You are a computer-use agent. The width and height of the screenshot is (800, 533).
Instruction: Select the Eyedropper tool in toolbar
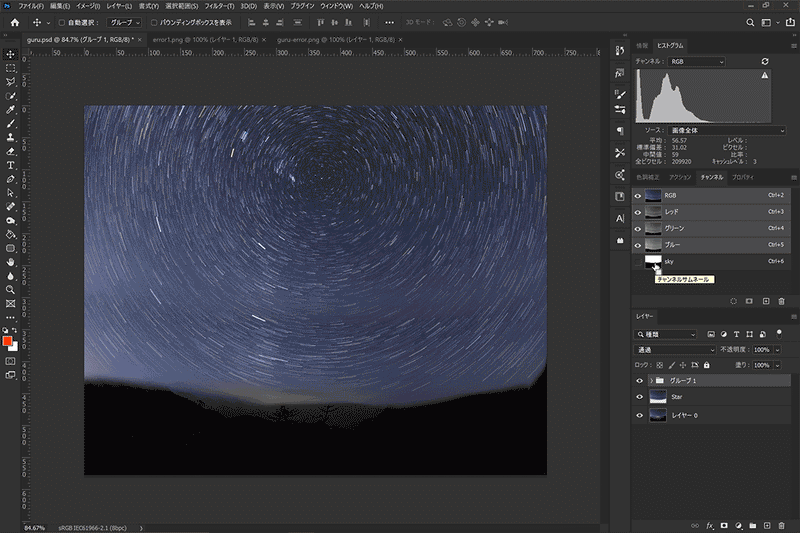(10, 109)
